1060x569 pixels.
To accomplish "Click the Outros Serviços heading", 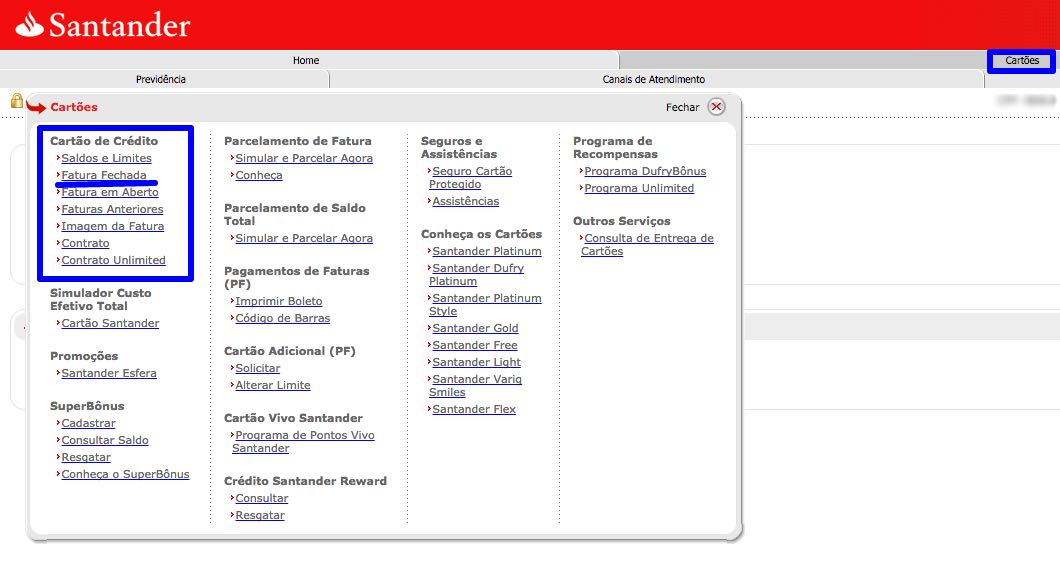I will pos(622,221).
